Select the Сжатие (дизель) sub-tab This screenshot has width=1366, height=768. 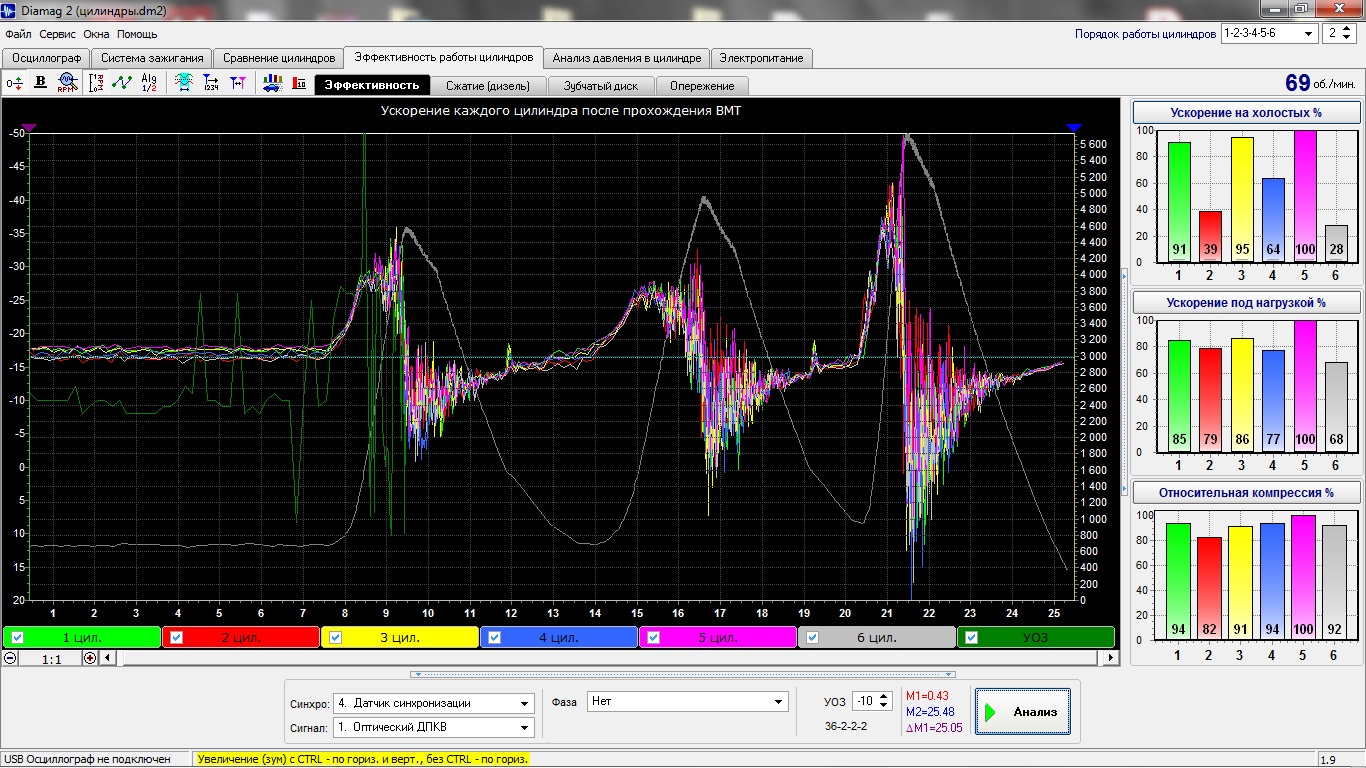point(489,86)
